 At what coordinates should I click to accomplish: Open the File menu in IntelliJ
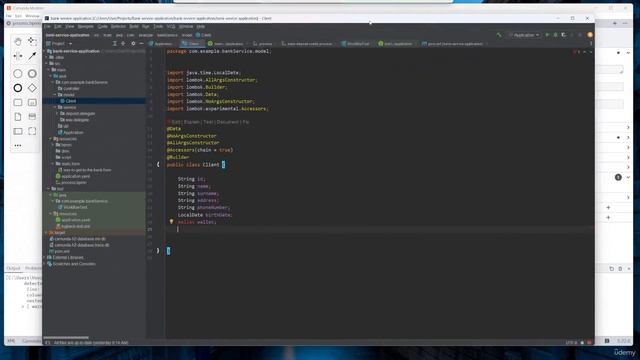coord(47,27)
